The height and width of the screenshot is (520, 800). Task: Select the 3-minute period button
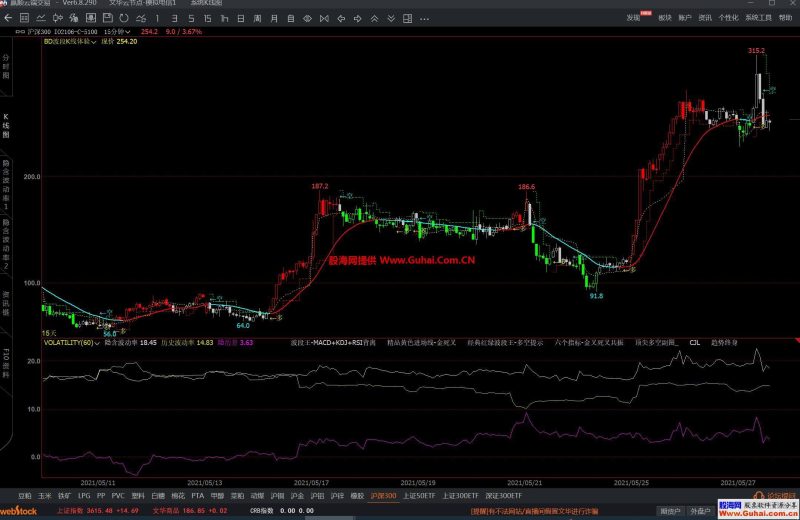pyautogui.click(x=174, y=19)
